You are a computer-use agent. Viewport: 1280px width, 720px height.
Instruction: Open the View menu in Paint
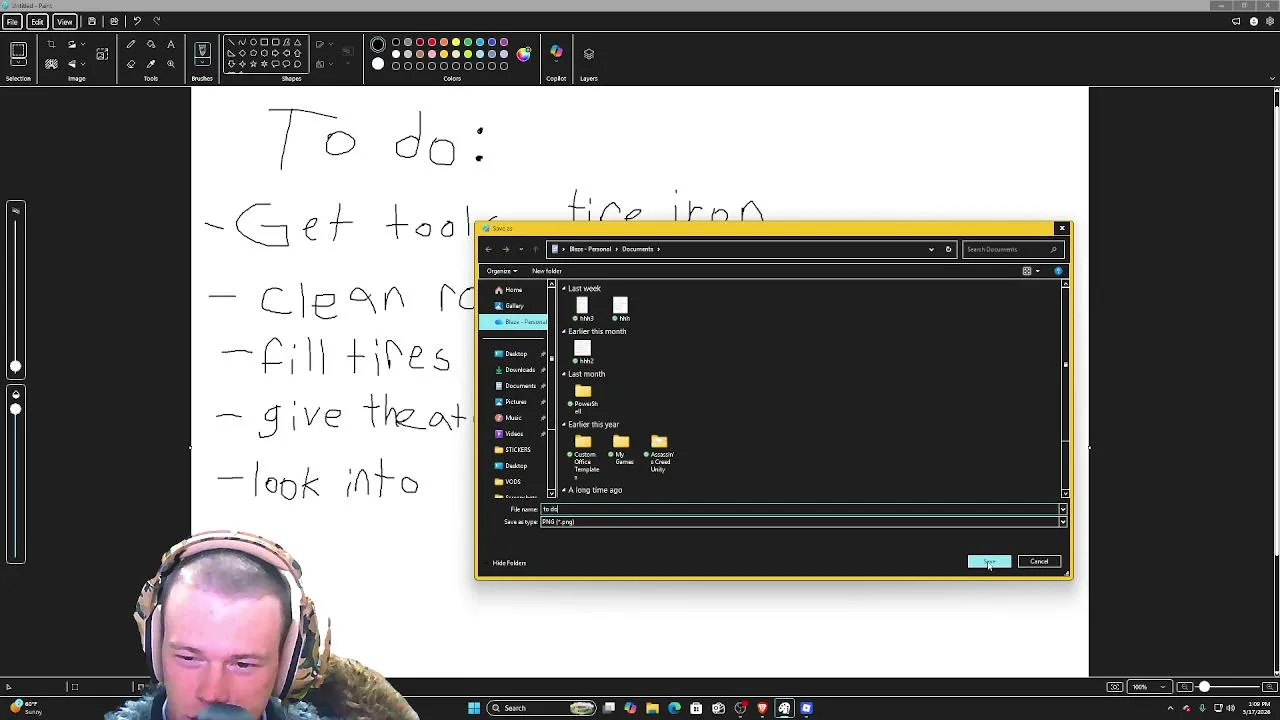(65, 21)
